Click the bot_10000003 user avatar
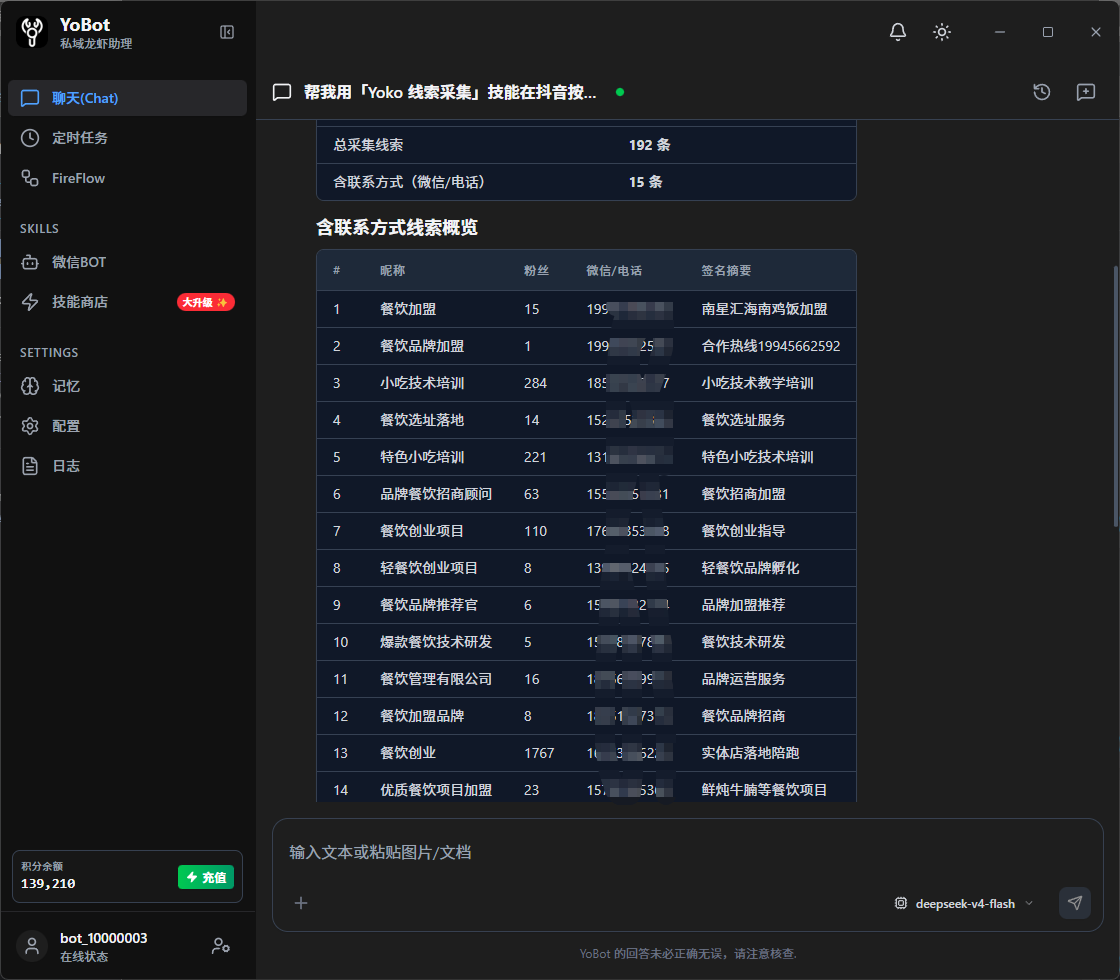 click(32, 946)
